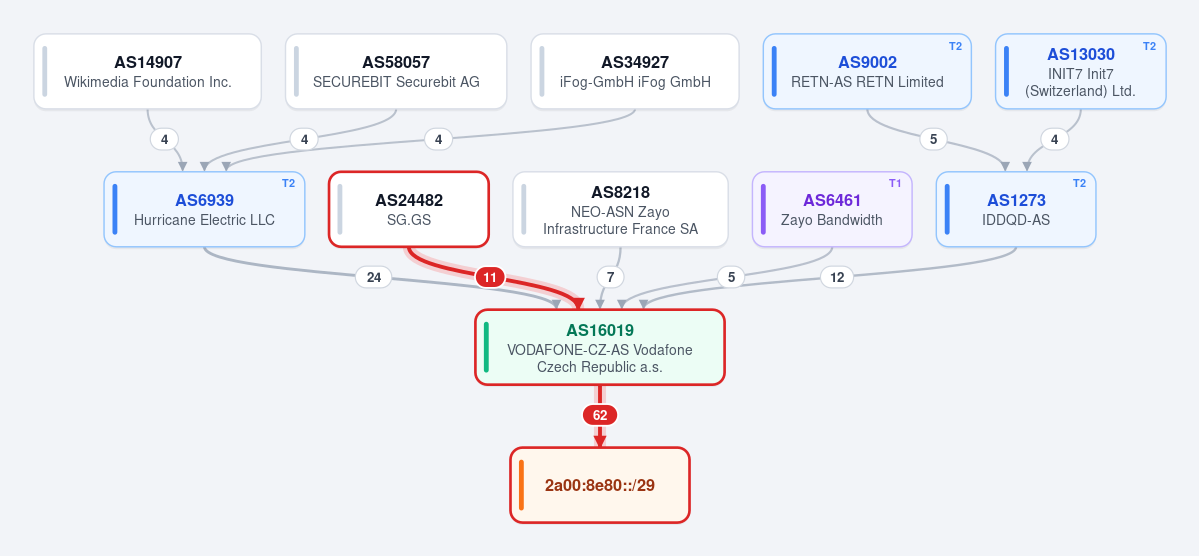Viewport: 1199px width, 556px height.
Task: Click the T1 badge on AS6461
Action: (x=895, y=184)
